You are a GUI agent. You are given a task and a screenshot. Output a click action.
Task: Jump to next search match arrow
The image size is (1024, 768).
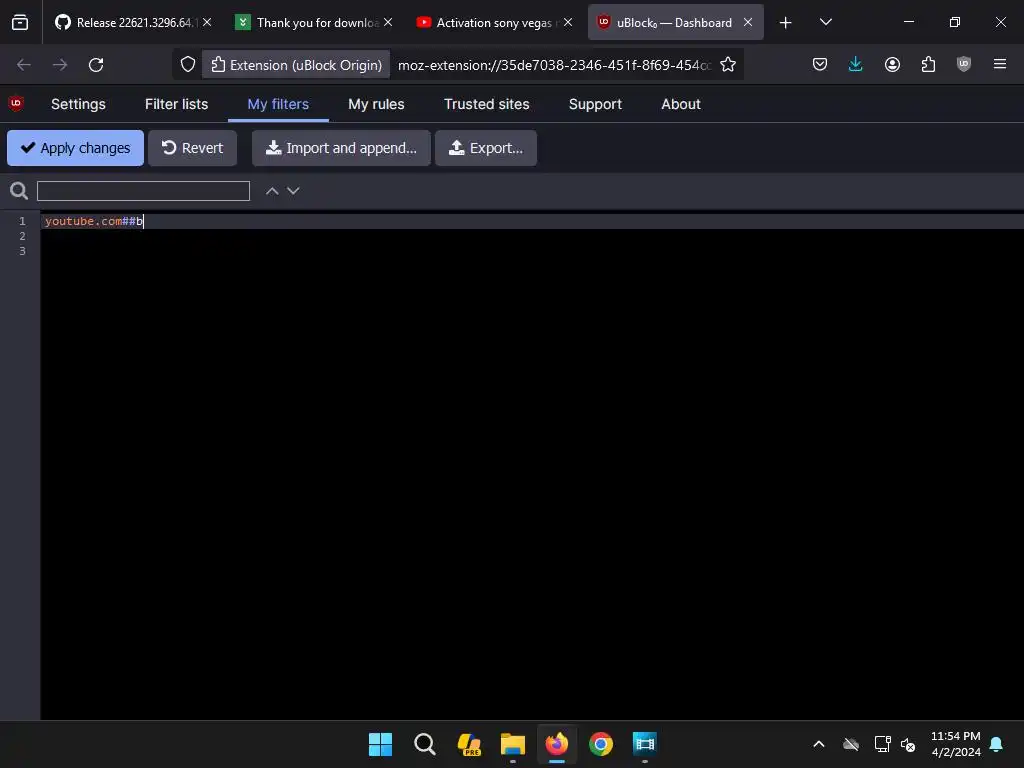tap(293, 191)
